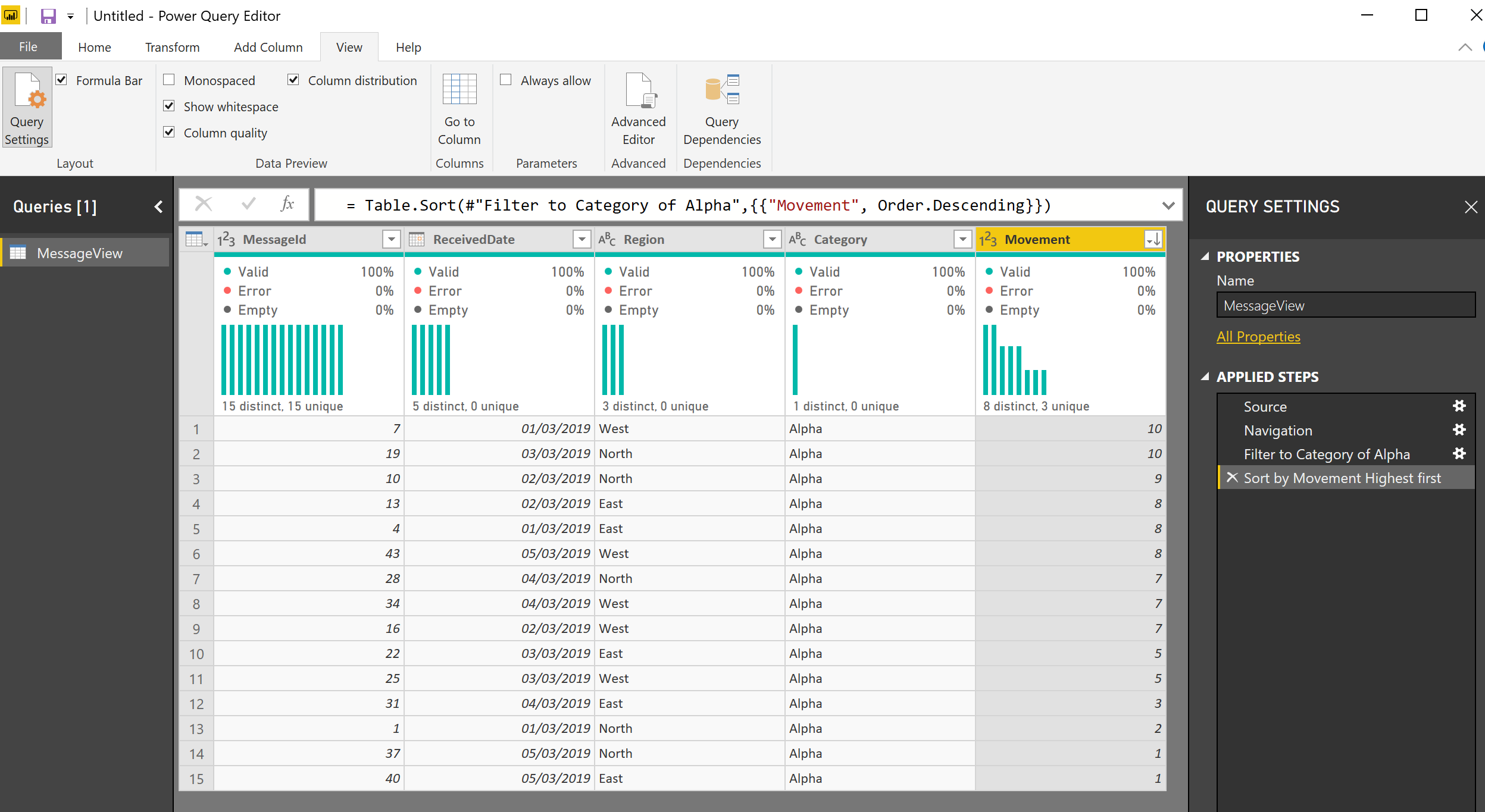This screenshot has height=812, width=1485.
Task: Select Filter to Category of Alpha step
Action: tap(1327, 454)
